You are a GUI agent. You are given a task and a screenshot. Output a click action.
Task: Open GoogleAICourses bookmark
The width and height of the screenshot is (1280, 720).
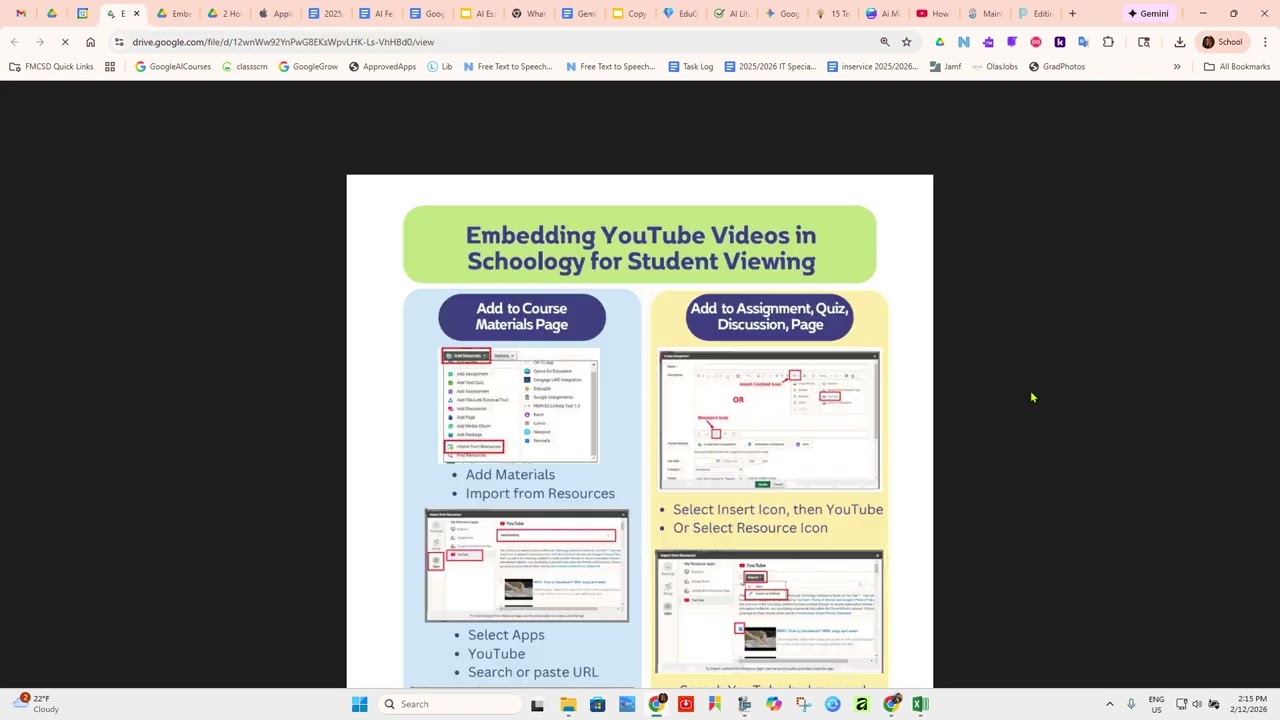173,67
